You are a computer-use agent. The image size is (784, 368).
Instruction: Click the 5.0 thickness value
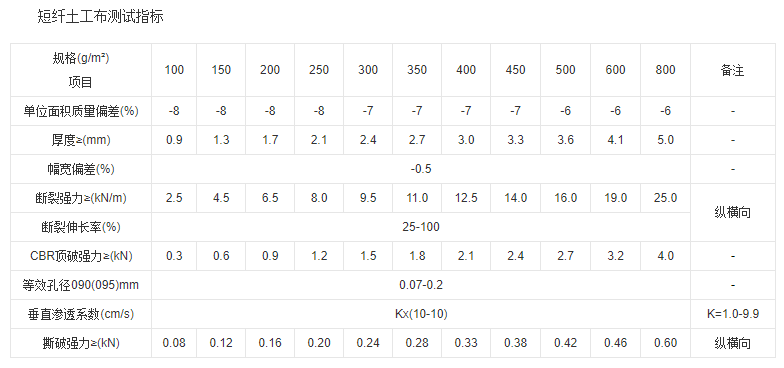tap(665, 140)
